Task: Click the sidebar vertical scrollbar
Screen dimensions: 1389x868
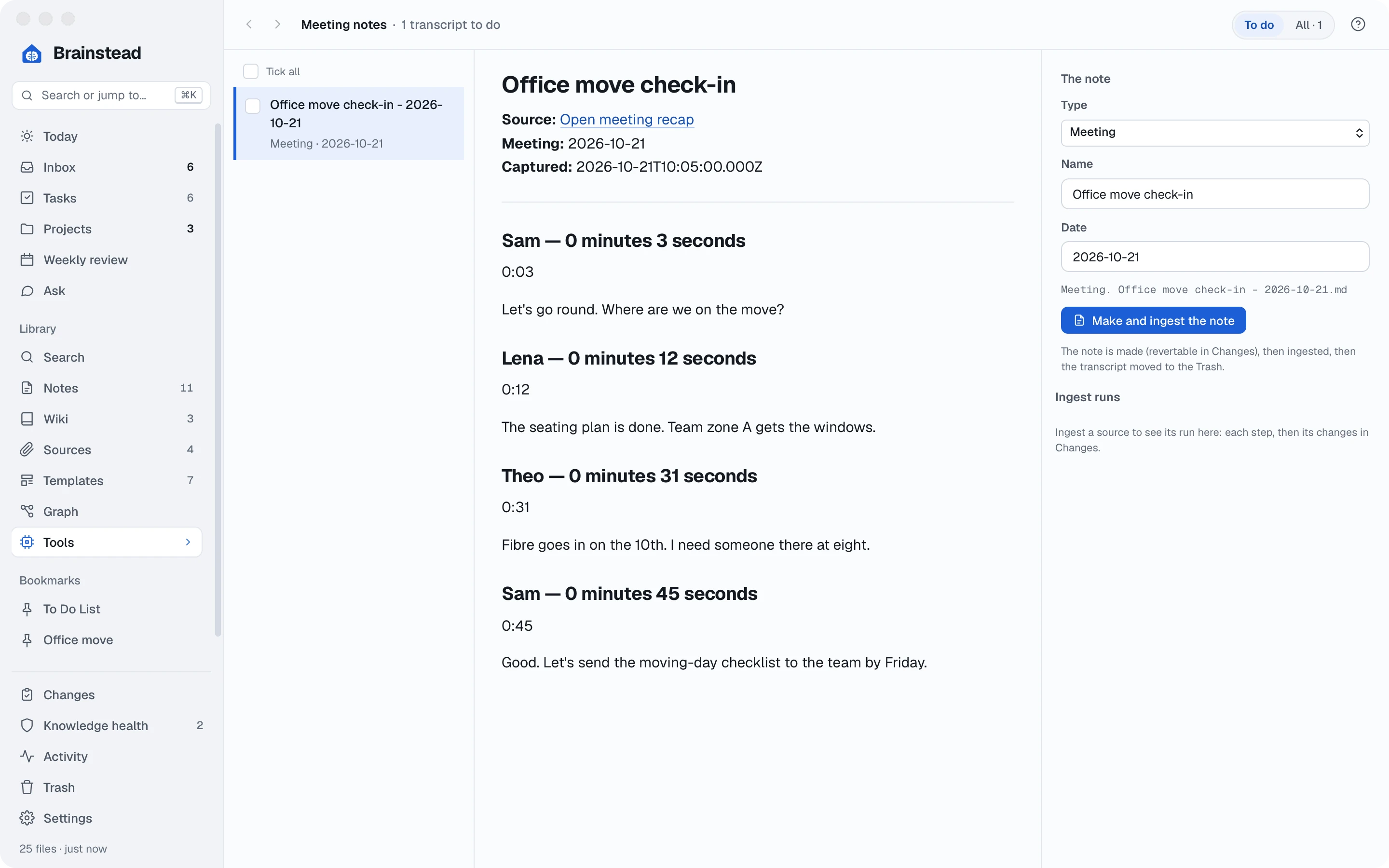Action: click(218, 379)
